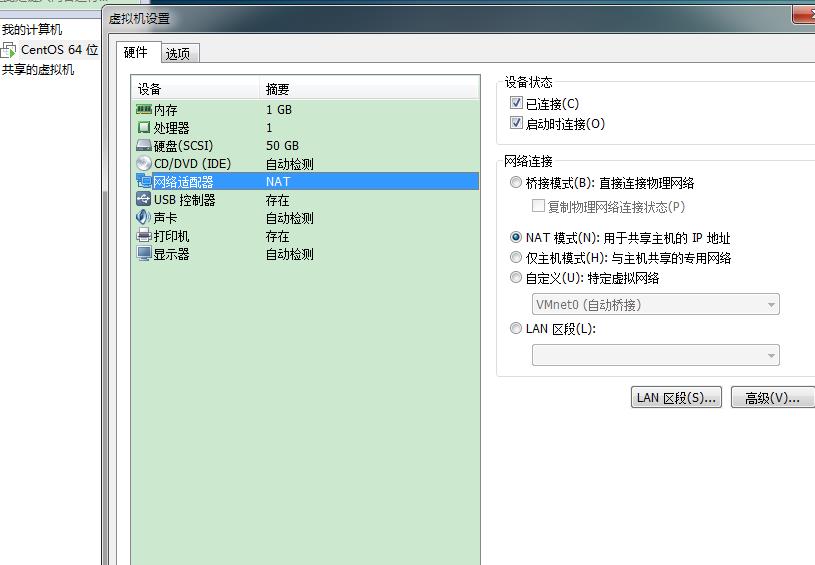Viewport: 815px width, 565px height.
Task: Select 桥接模式(B) radio button
Action: coord(516,182)
